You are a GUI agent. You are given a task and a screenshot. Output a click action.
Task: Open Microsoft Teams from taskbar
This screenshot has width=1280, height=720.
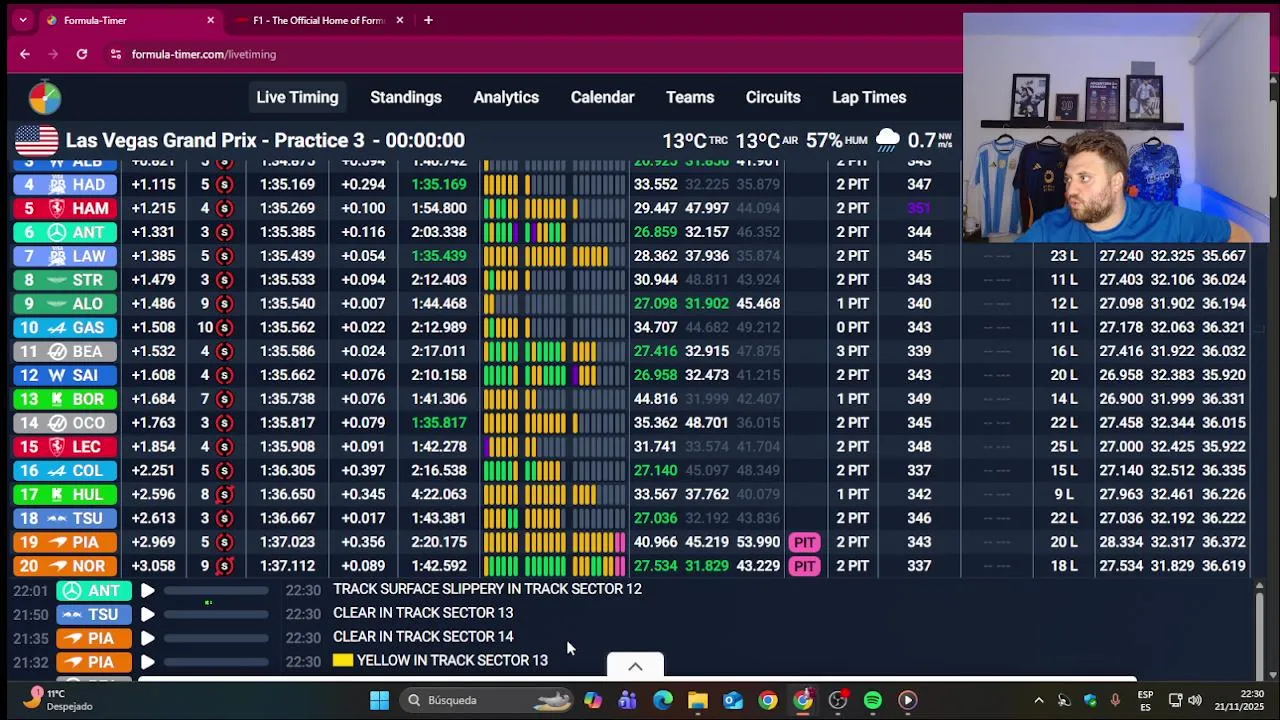pyautogui.click(x=628, y=700)
